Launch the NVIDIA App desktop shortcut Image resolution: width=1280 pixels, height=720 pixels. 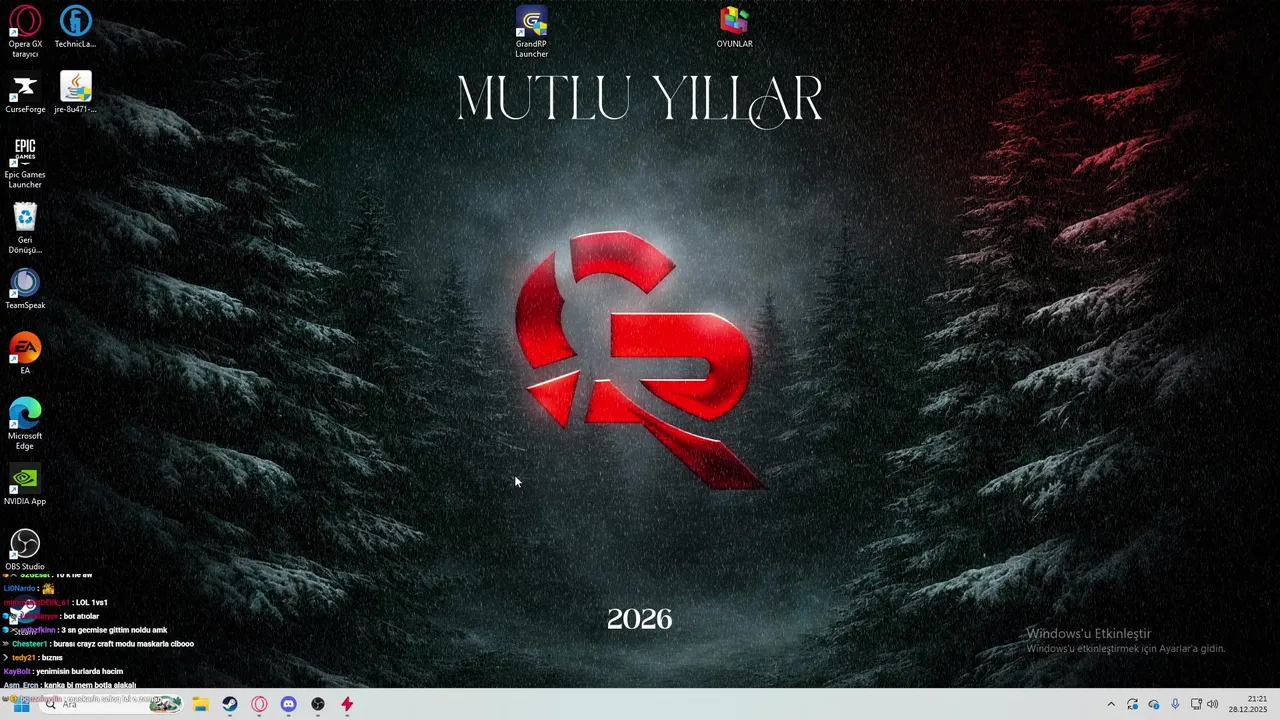coord(25,485)
